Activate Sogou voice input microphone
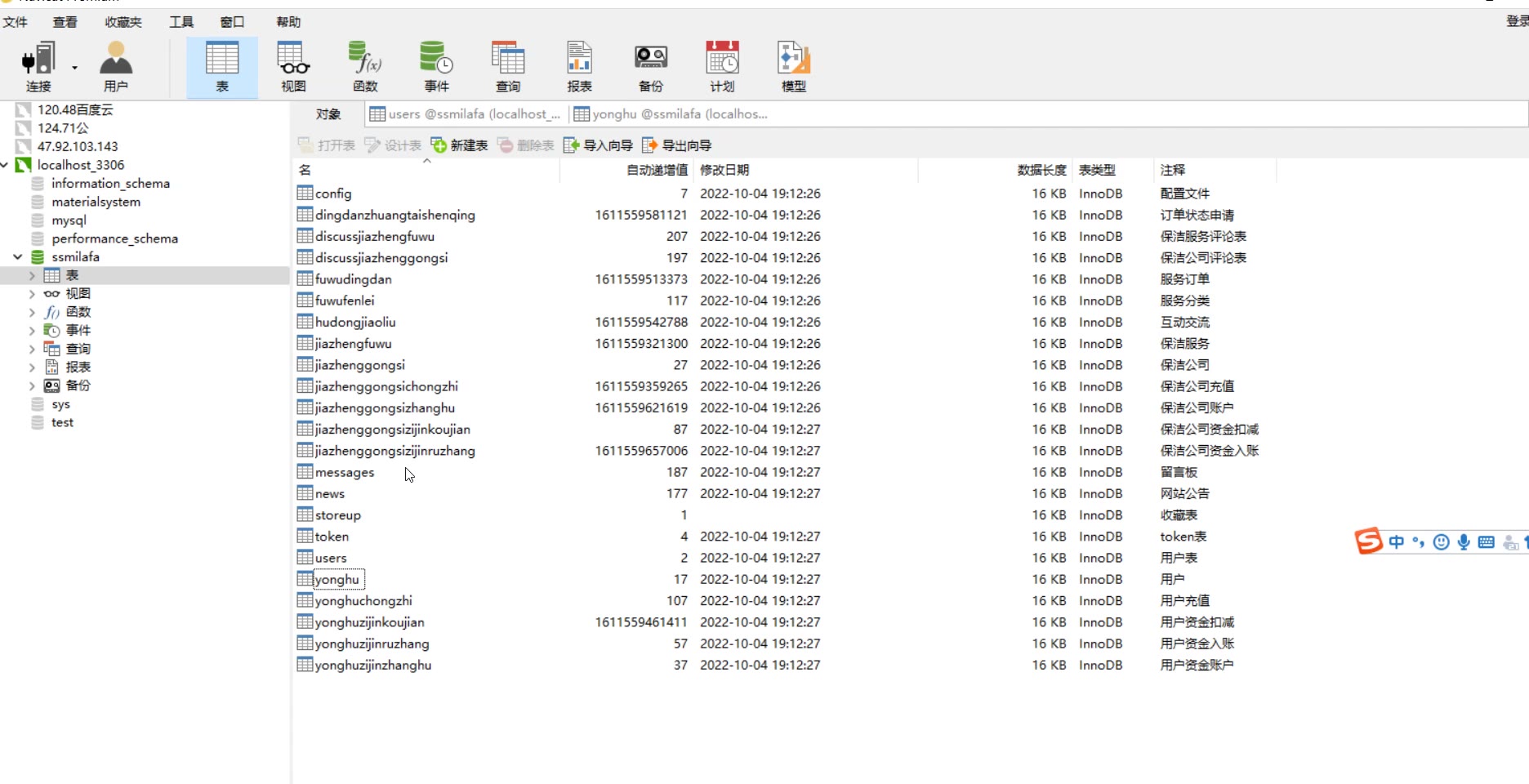 [x=1464, y=541]
